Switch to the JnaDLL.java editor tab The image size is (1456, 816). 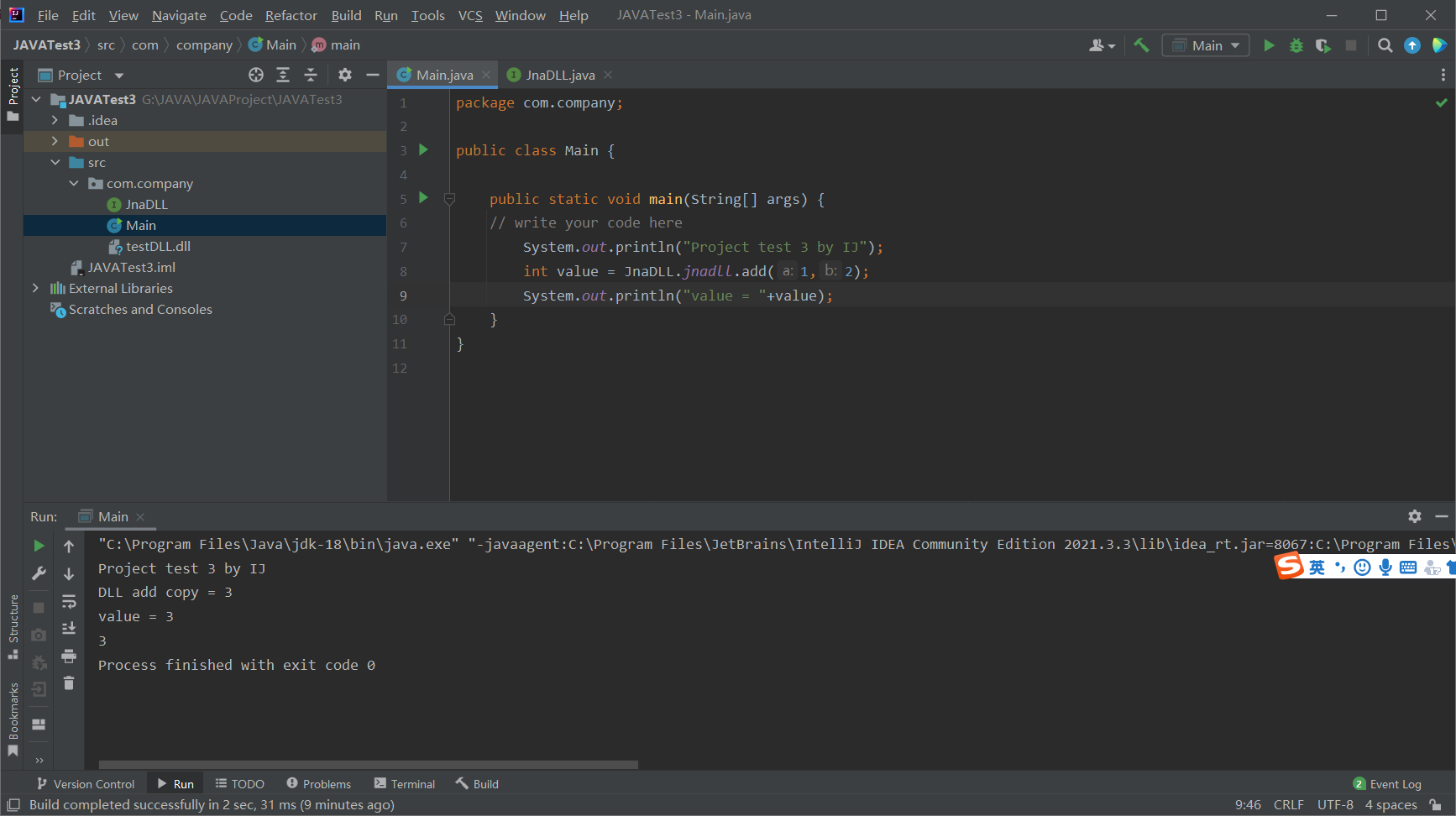559,75
